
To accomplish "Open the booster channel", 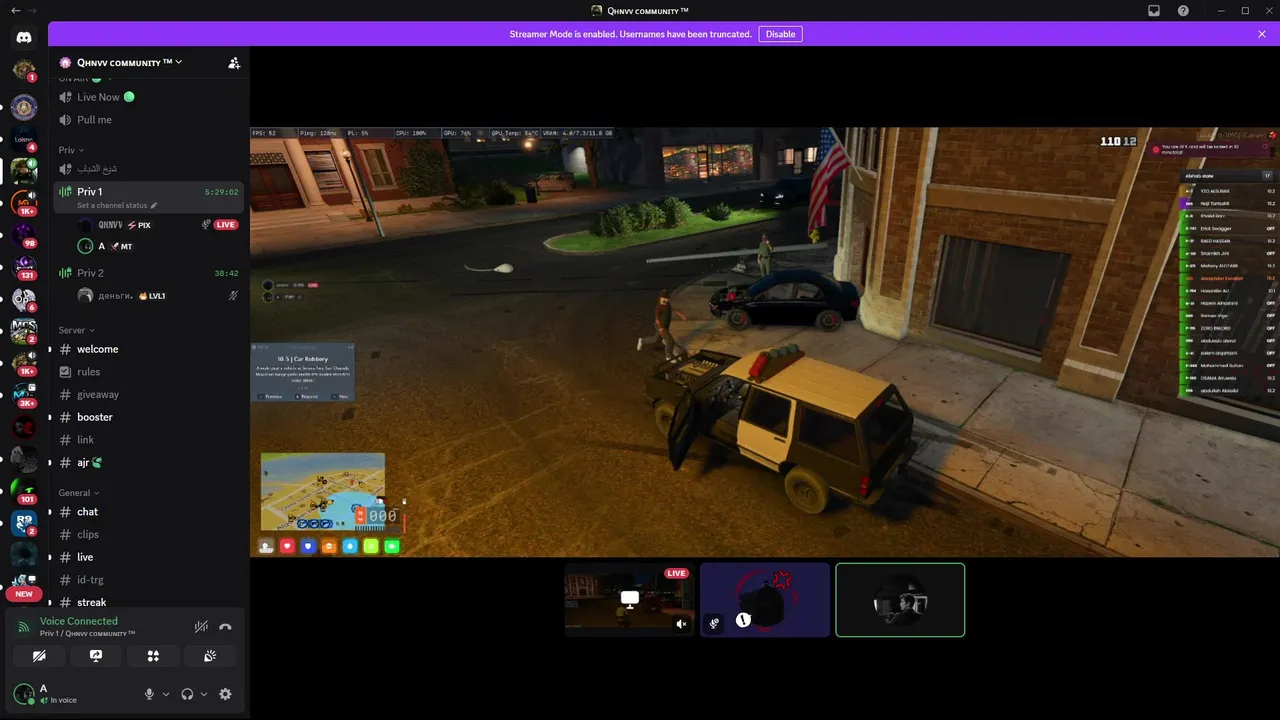I will pos(148,417).
